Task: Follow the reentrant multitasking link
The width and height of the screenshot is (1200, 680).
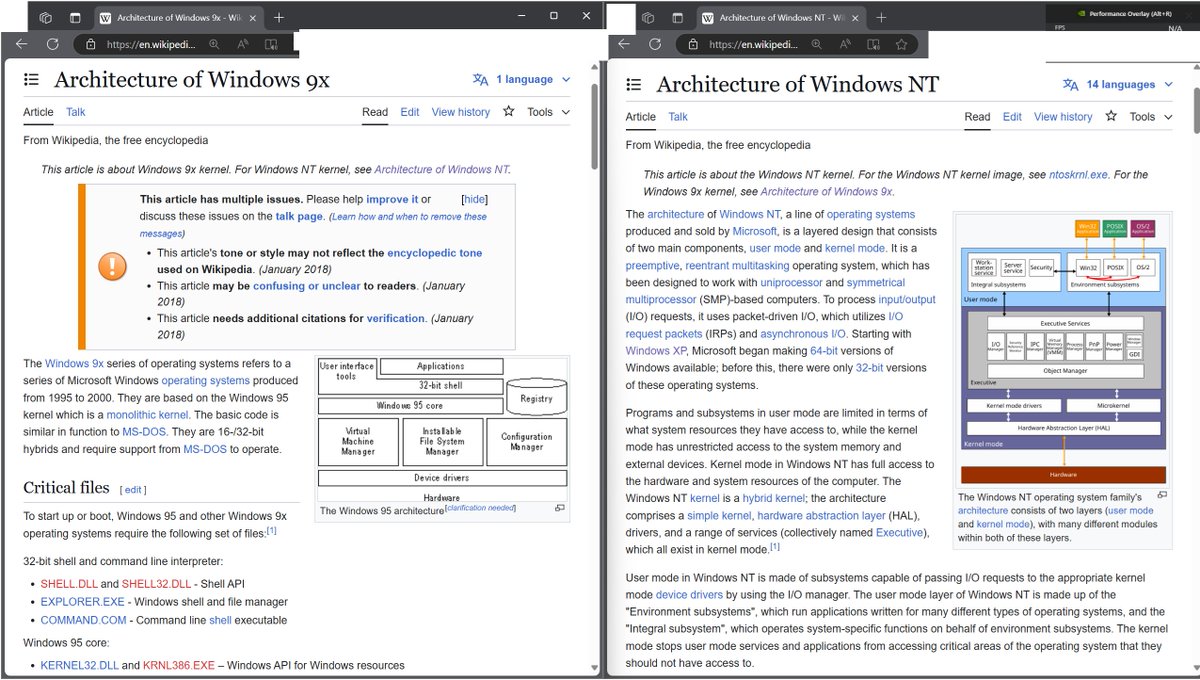Action: [737, 265]
